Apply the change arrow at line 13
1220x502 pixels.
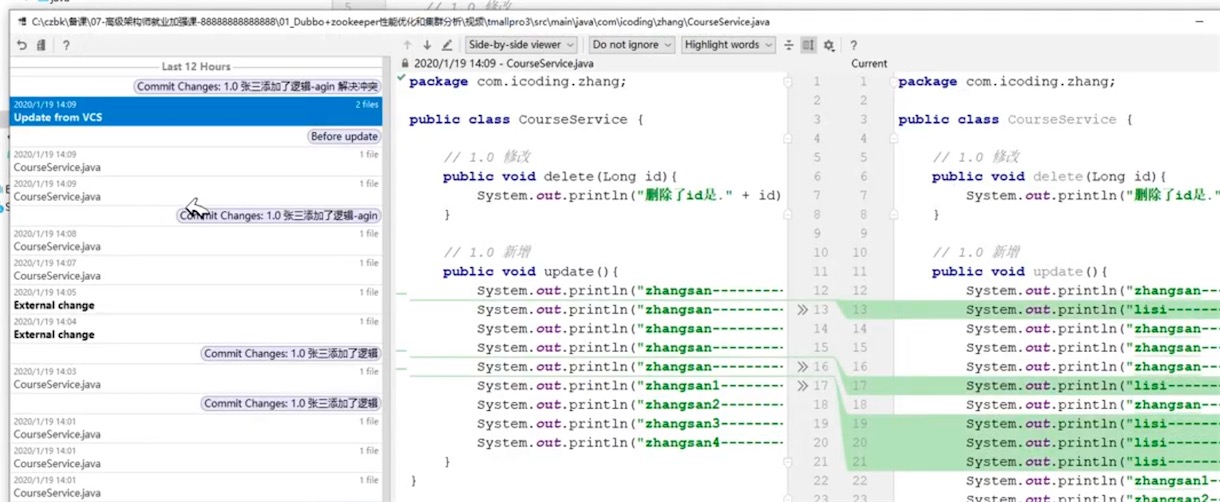pyautogui.click(x=802, y=310)
